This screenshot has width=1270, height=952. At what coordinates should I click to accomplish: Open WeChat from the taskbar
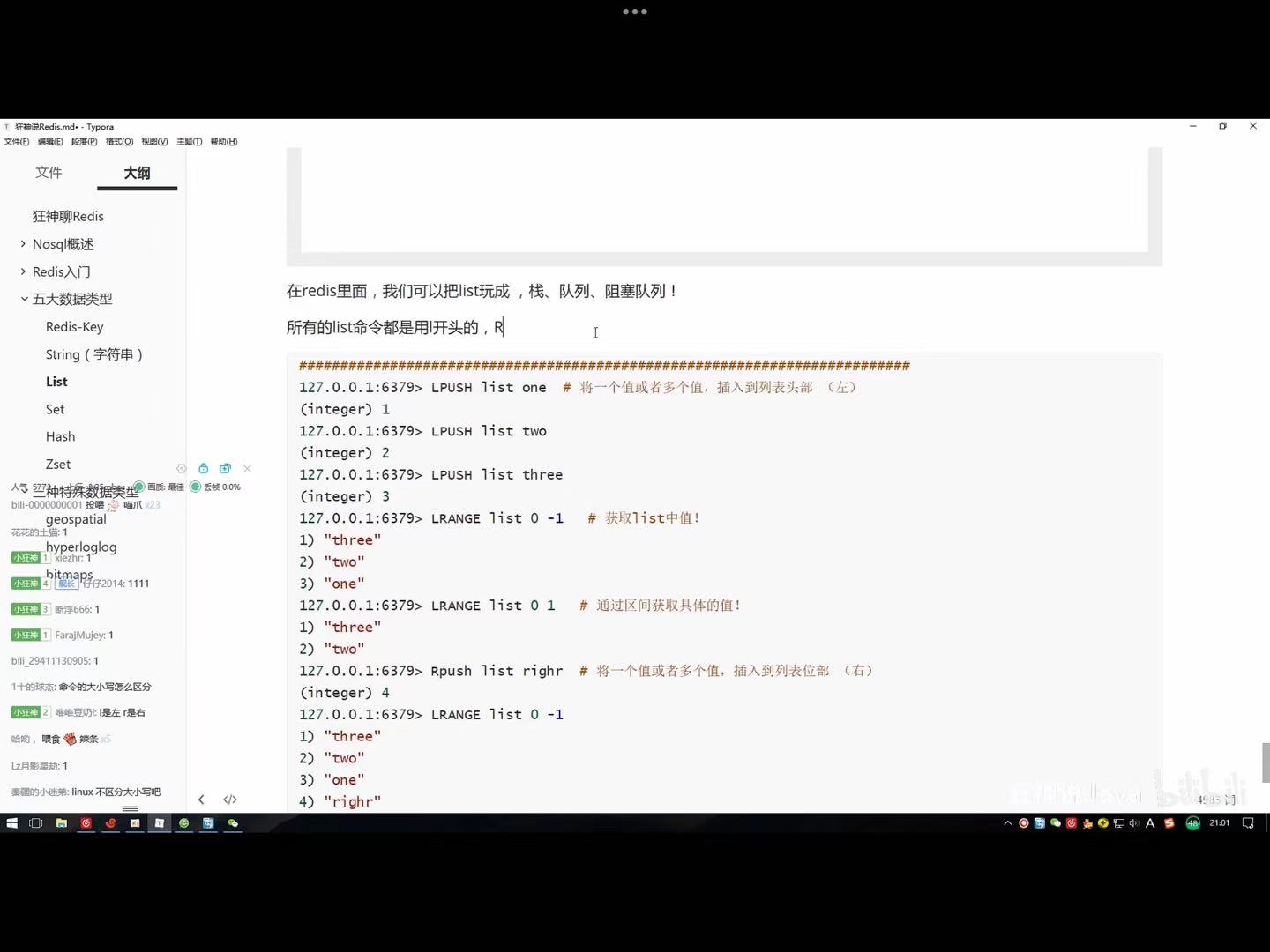click(x=233, y=823)
